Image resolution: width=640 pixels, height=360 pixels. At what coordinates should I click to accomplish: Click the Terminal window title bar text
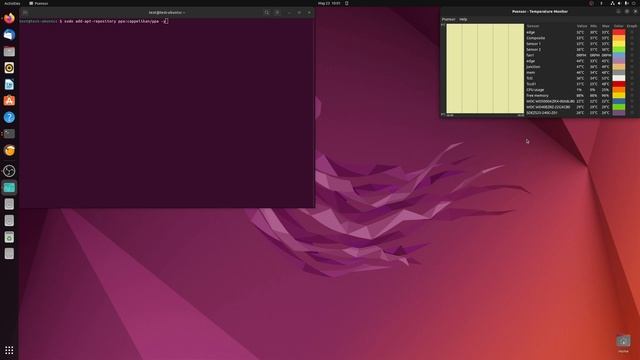click(x=167, y=13)
